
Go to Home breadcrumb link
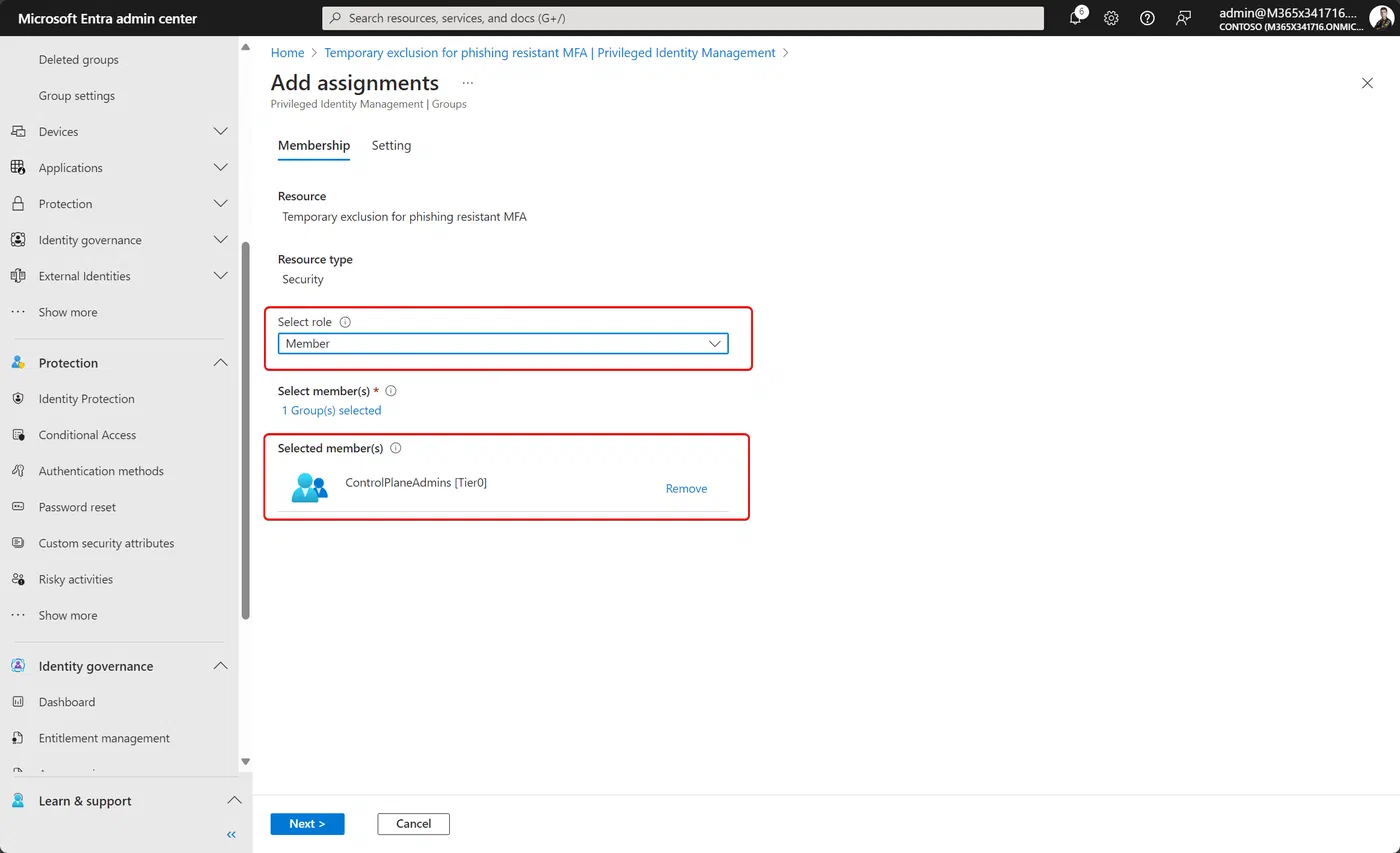coord(287,53)
